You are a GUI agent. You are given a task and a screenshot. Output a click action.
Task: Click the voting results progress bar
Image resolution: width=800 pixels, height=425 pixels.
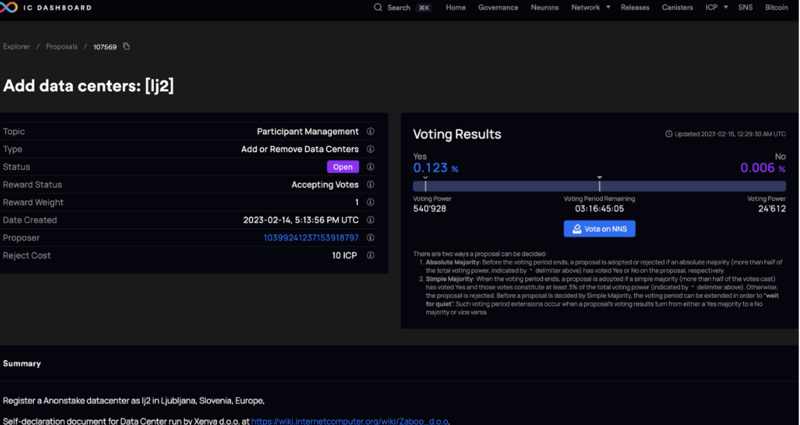(599, 186)
